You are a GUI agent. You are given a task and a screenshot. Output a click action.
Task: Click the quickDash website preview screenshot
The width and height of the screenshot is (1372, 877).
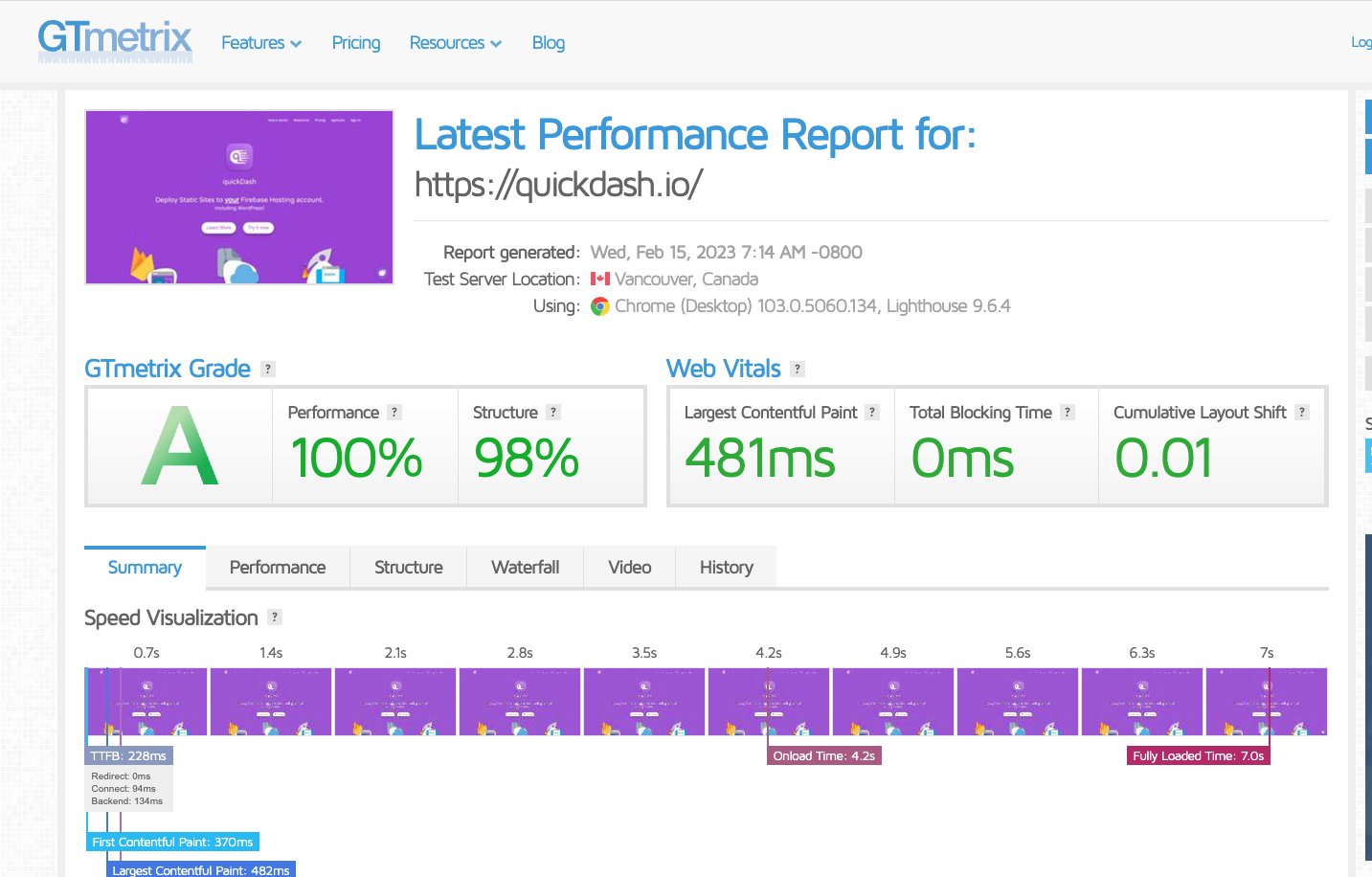238,197
